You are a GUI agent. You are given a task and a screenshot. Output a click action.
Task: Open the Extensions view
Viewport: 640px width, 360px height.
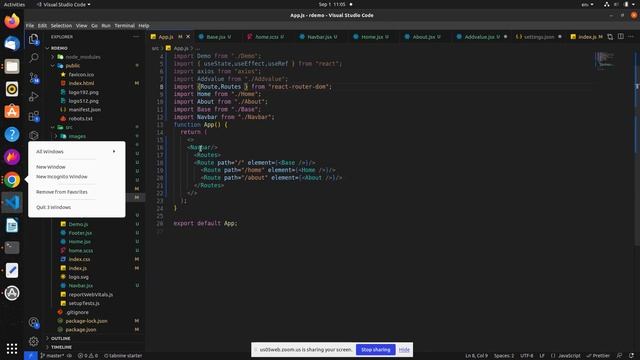[x=34, y=116]
